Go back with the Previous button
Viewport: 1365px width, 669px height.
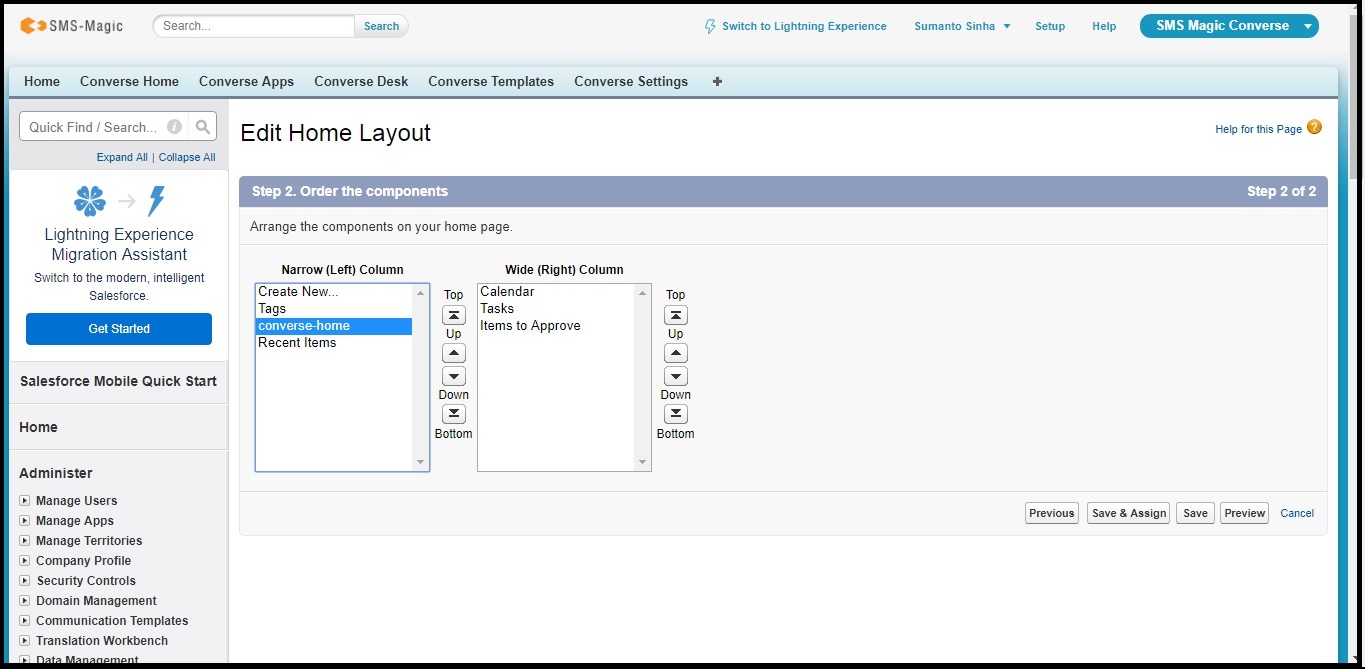1051,513
